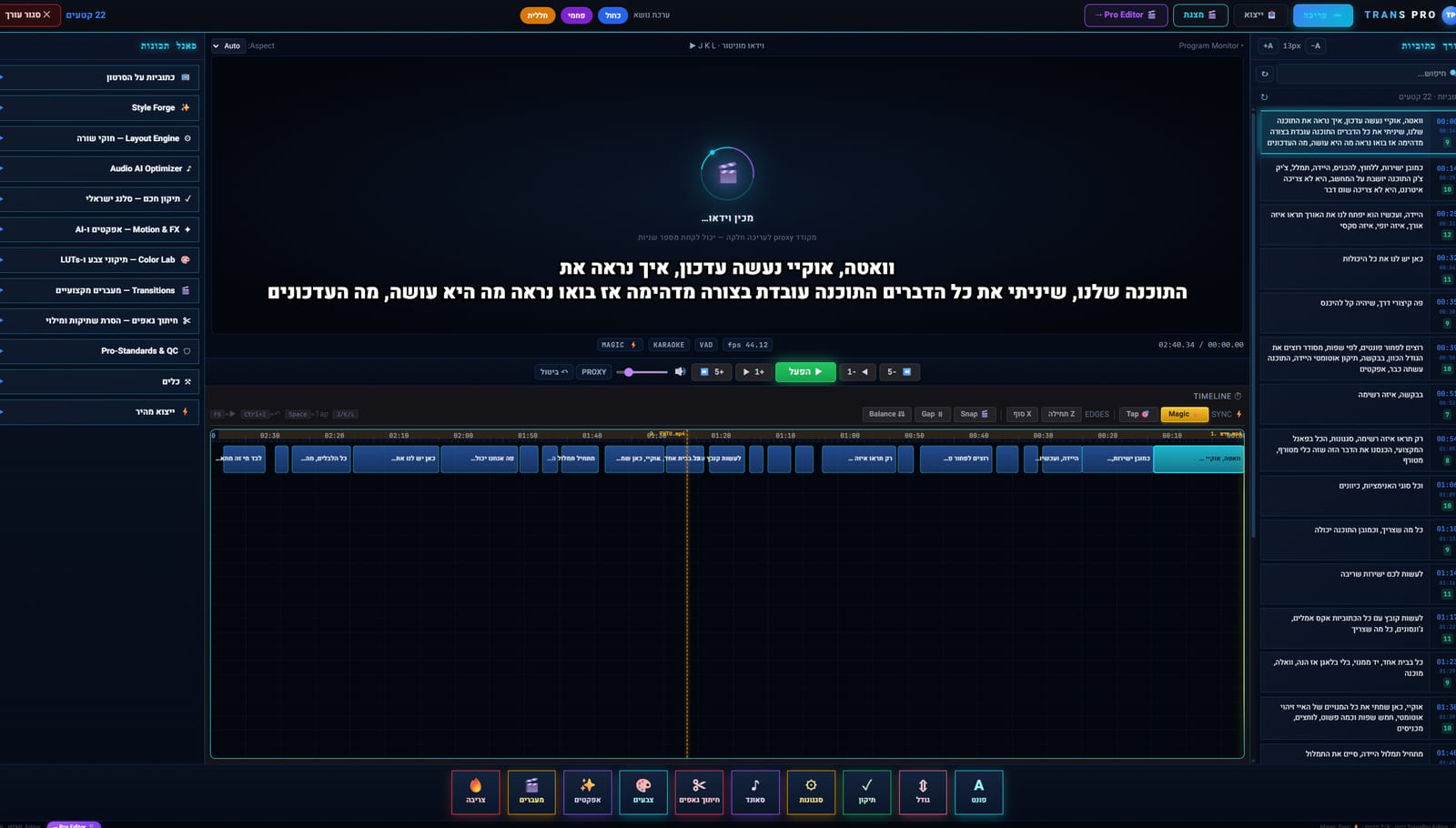The height and width of the screenshot is (828, 1456).
Task: Step back 1 second
Action: click(x=857, y=371)
